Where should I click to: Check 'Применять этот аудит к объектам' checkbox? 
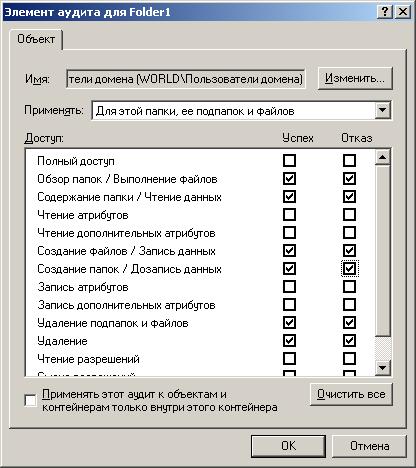click(31, 400)
